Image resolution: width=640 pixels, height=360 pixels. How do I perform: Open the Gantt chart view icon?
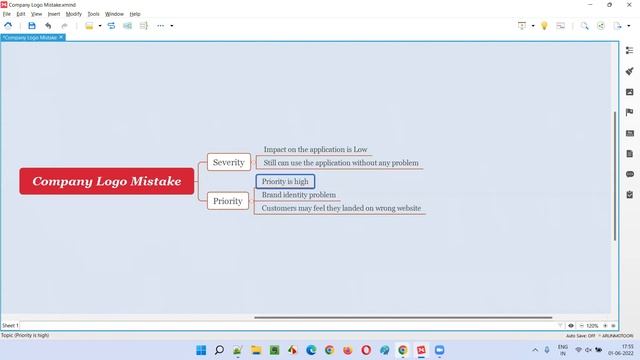point(560,26)
